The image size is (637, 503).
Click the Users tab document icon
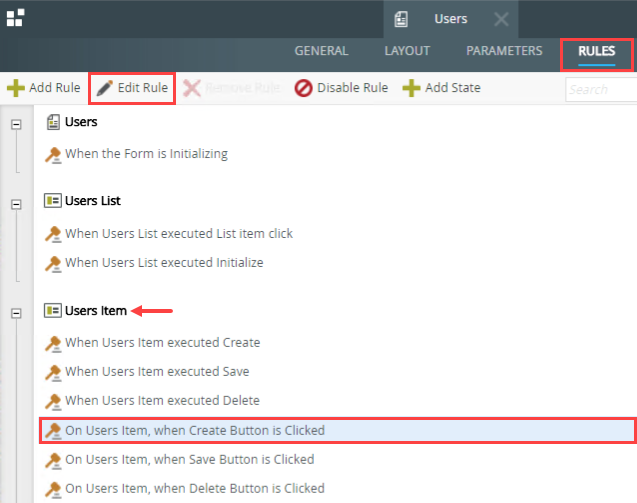pos(401,19)
